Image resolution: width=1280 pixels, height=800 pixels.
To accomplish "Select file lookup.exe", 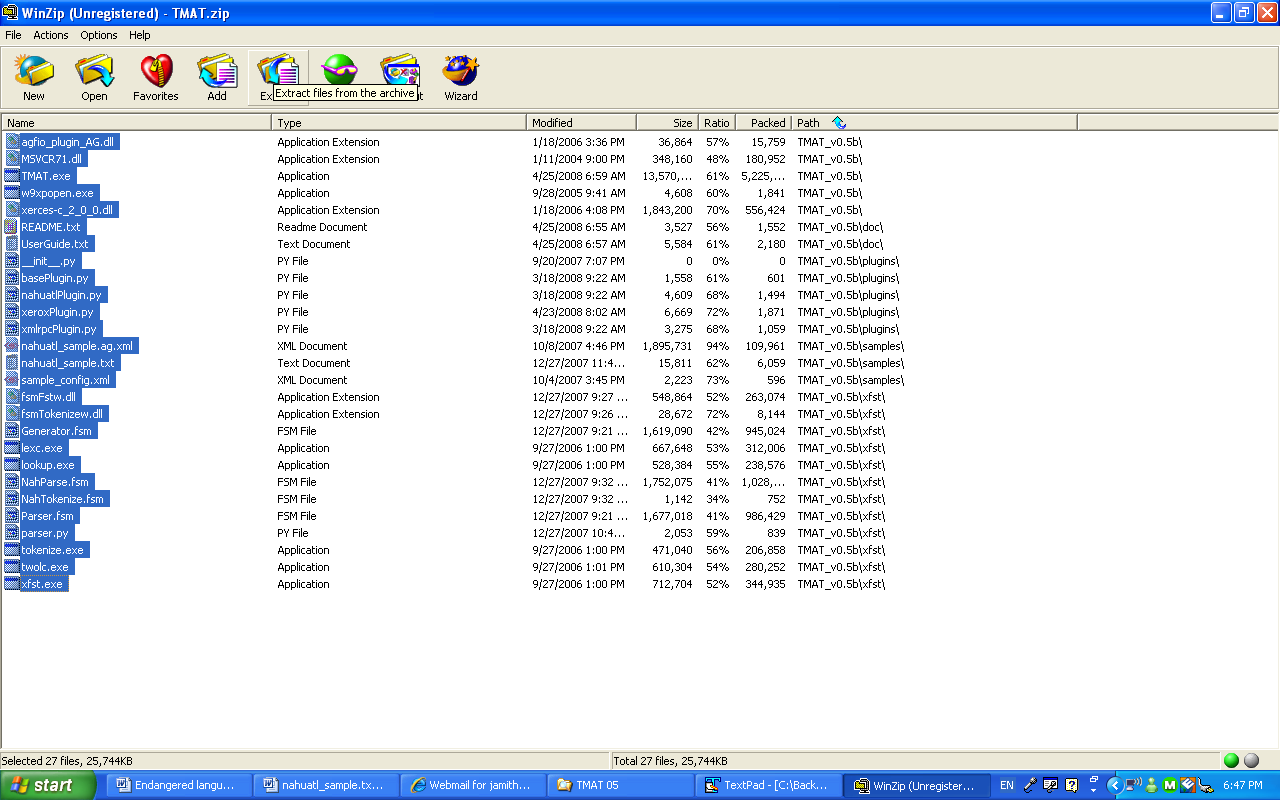I will click(48, 465).
